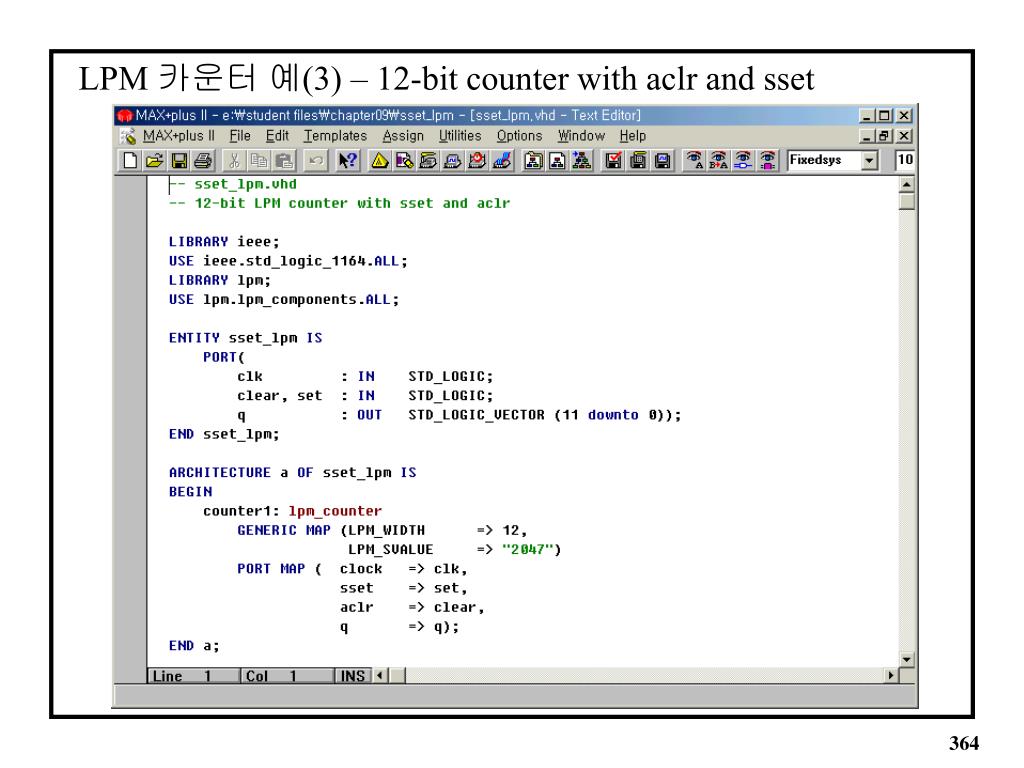Click the text "LPM_SVALUE"
This screenshot has height=768, width=1024.
click(390, 549)
